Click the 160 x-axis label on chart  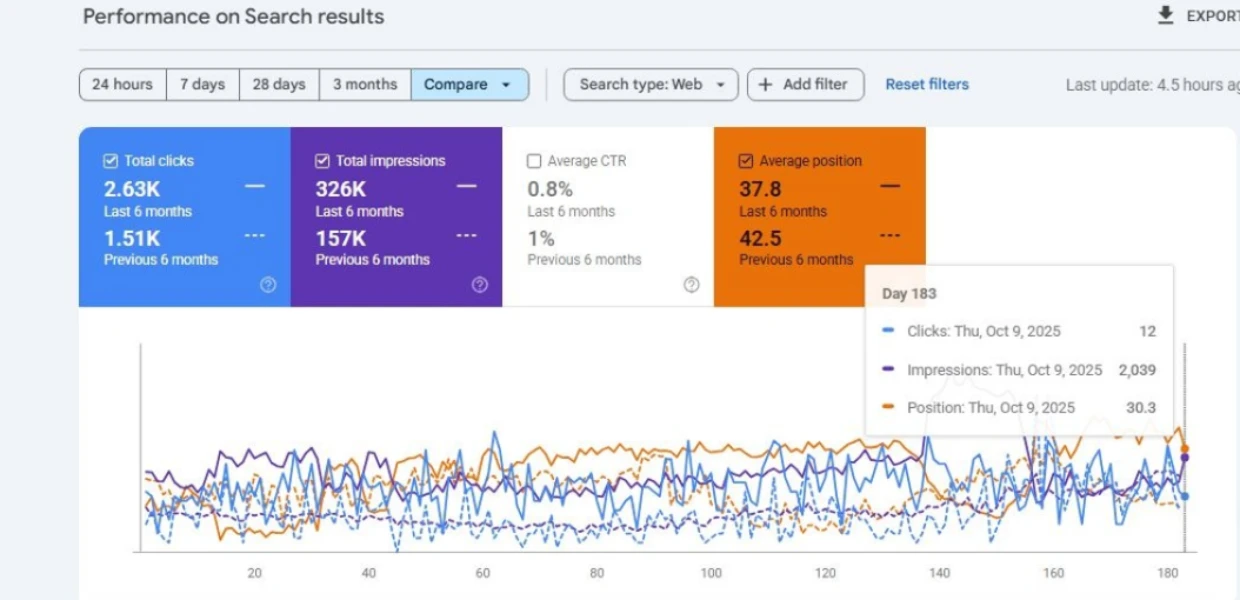[x=1053, y=573]
